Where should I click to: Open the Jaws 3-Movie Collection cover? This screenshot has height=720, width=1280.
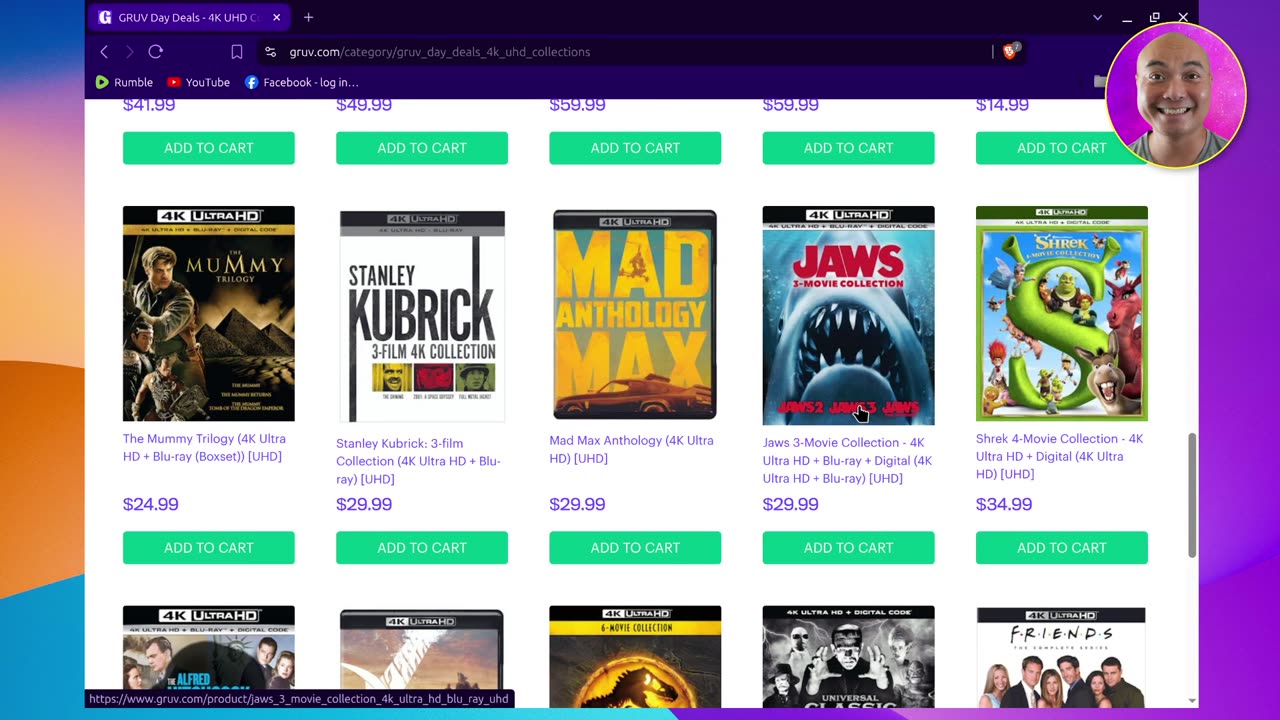[848, 315]
